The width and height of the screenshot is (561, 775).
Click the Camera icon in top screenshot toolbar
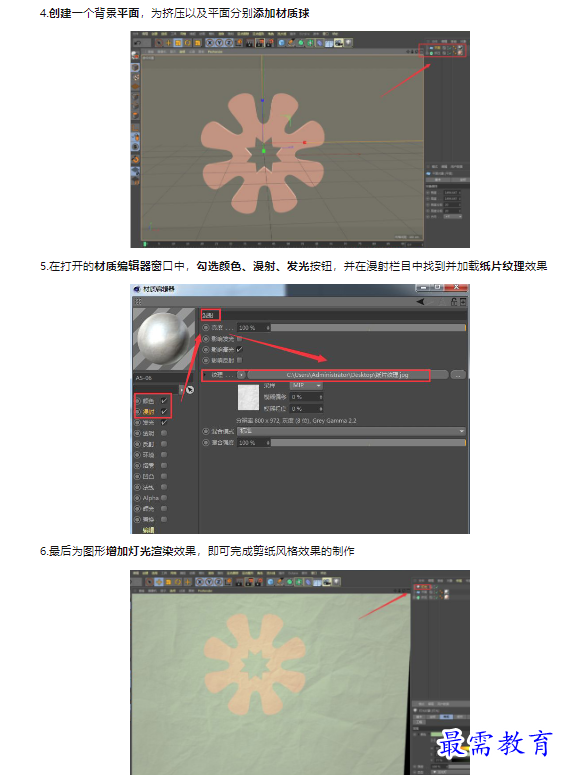(x=338, y=43)
